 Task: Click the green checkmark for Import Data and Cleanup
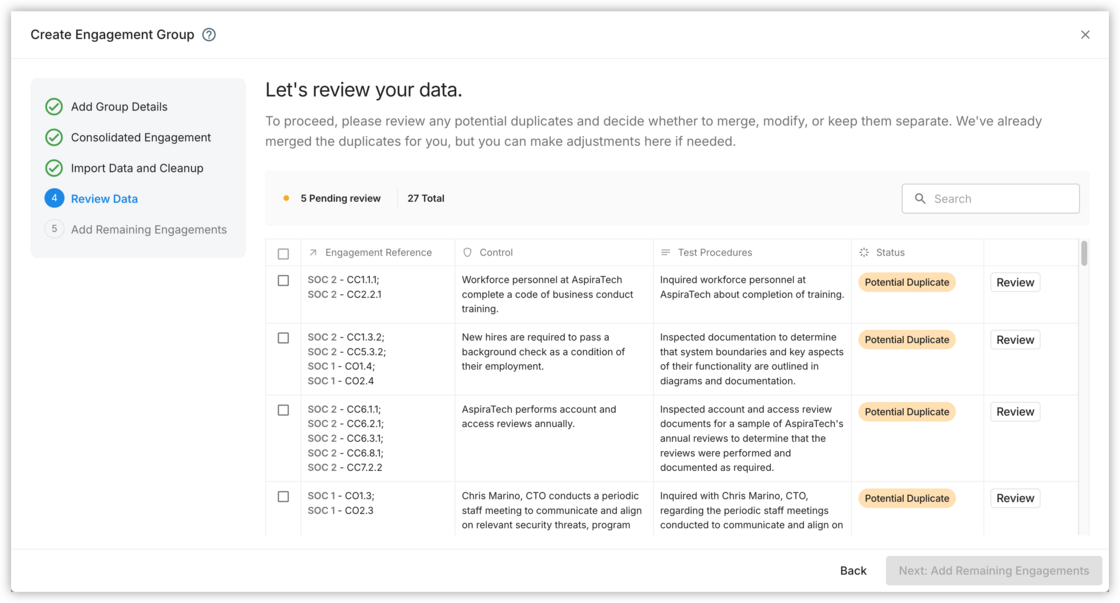pos(54,168)
